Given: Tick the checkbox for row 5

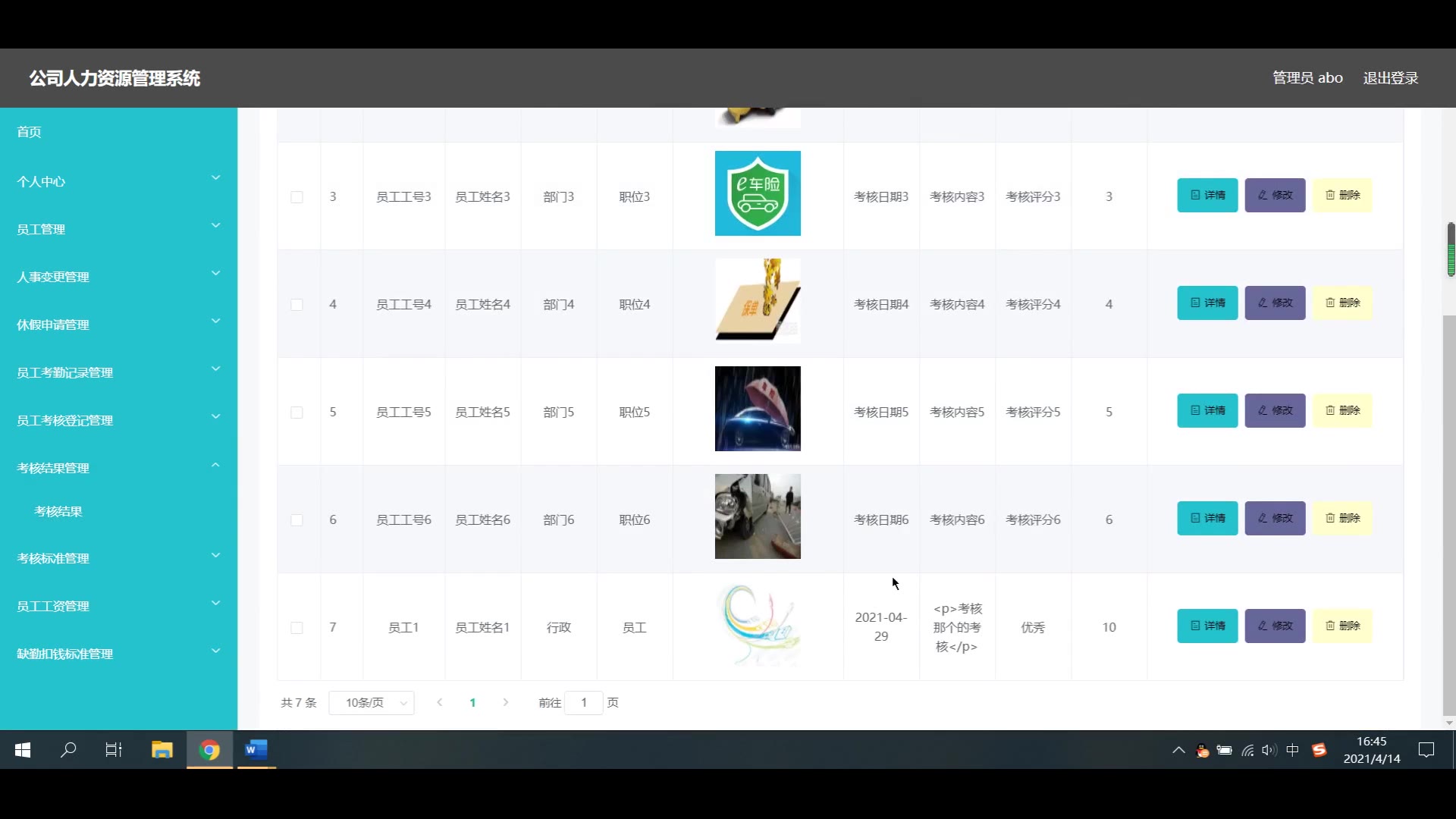Looking at the screenshot, I should point(297,413).
